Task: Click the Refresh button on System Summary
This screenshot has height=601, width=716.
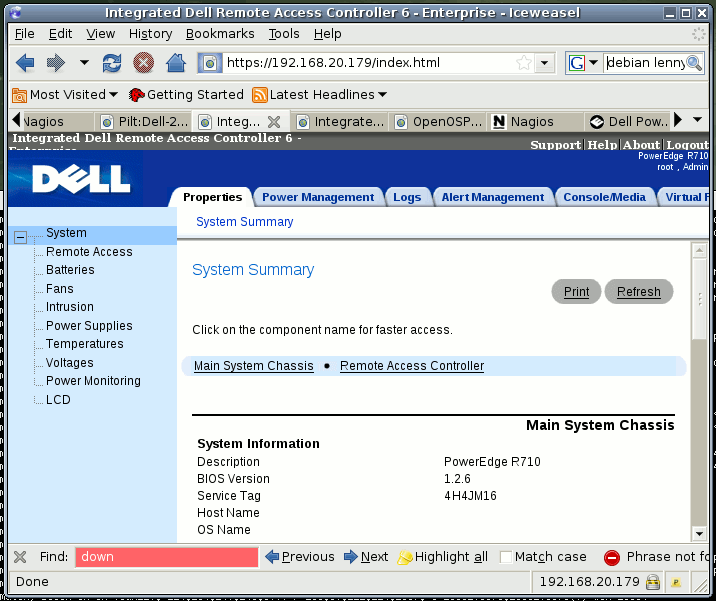Action: coord(638,291)
